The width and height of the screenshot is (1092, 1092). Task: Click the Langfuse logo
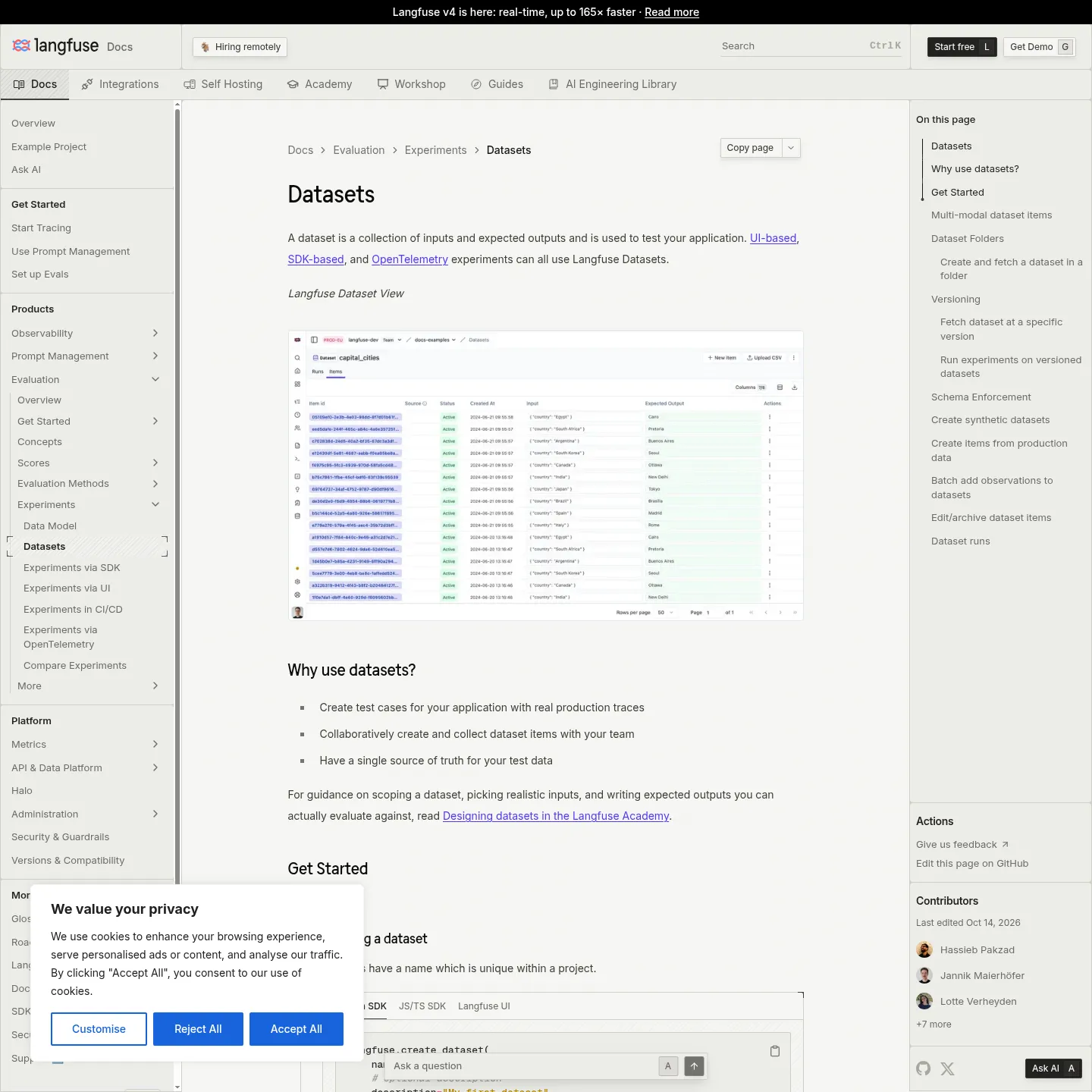coord(55,46)
